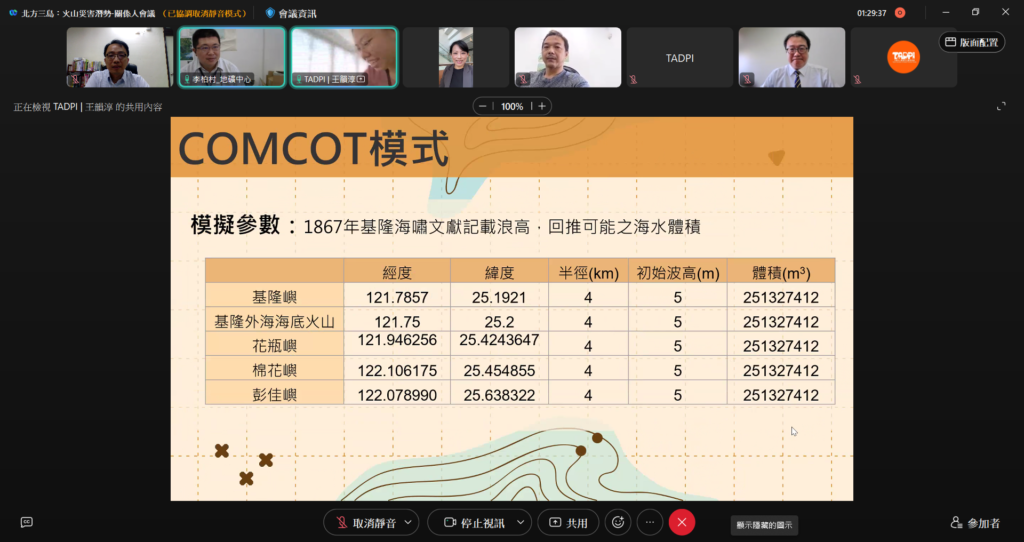Open the emoji reactions icon

tap(618, 522)
